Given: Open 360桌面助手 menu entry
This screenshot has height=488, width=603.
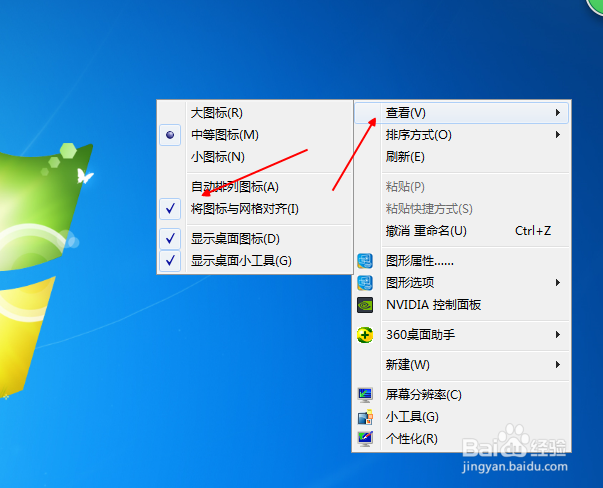Looking at the screenshot, I should click(x=461, y=335).
